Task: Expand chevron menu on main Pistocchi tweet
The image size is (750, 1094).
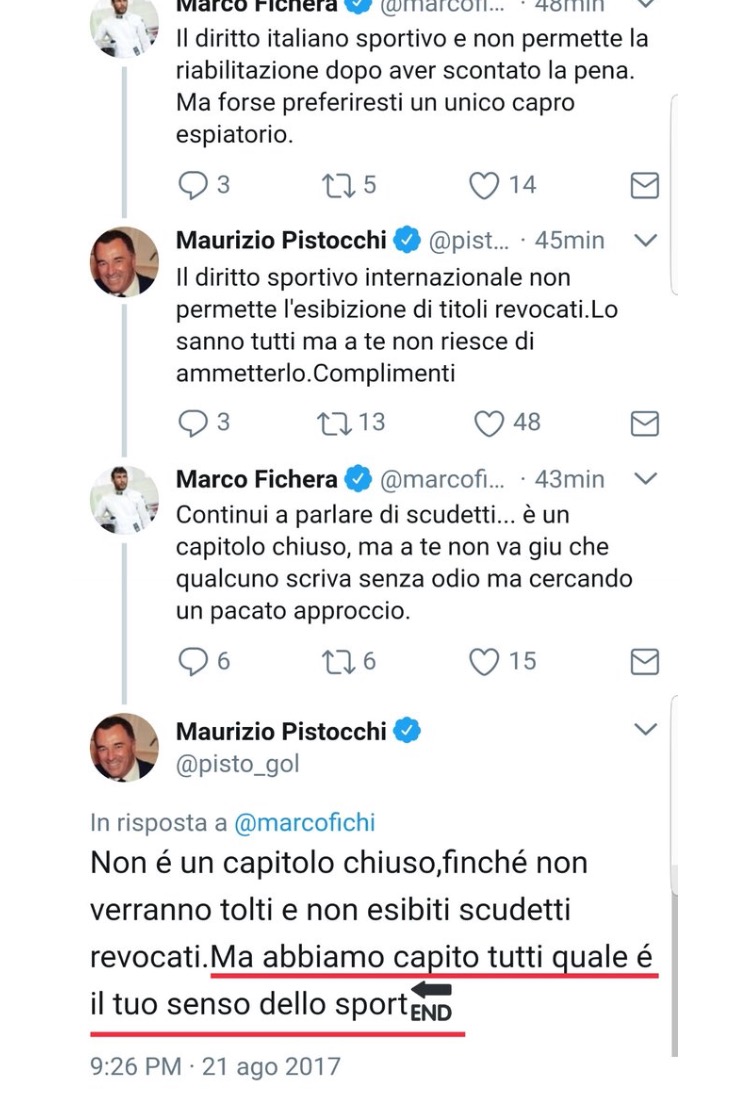Action: pos(646,729)
